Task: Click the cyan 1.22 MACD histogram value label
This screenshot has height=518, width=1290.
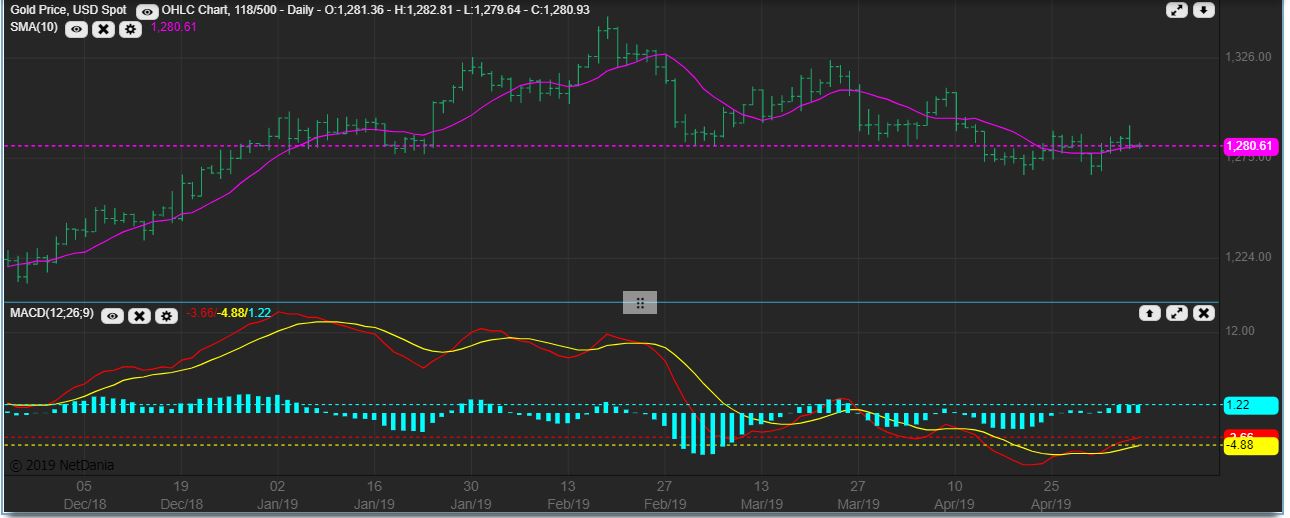Action: [x=1251, y=405]
